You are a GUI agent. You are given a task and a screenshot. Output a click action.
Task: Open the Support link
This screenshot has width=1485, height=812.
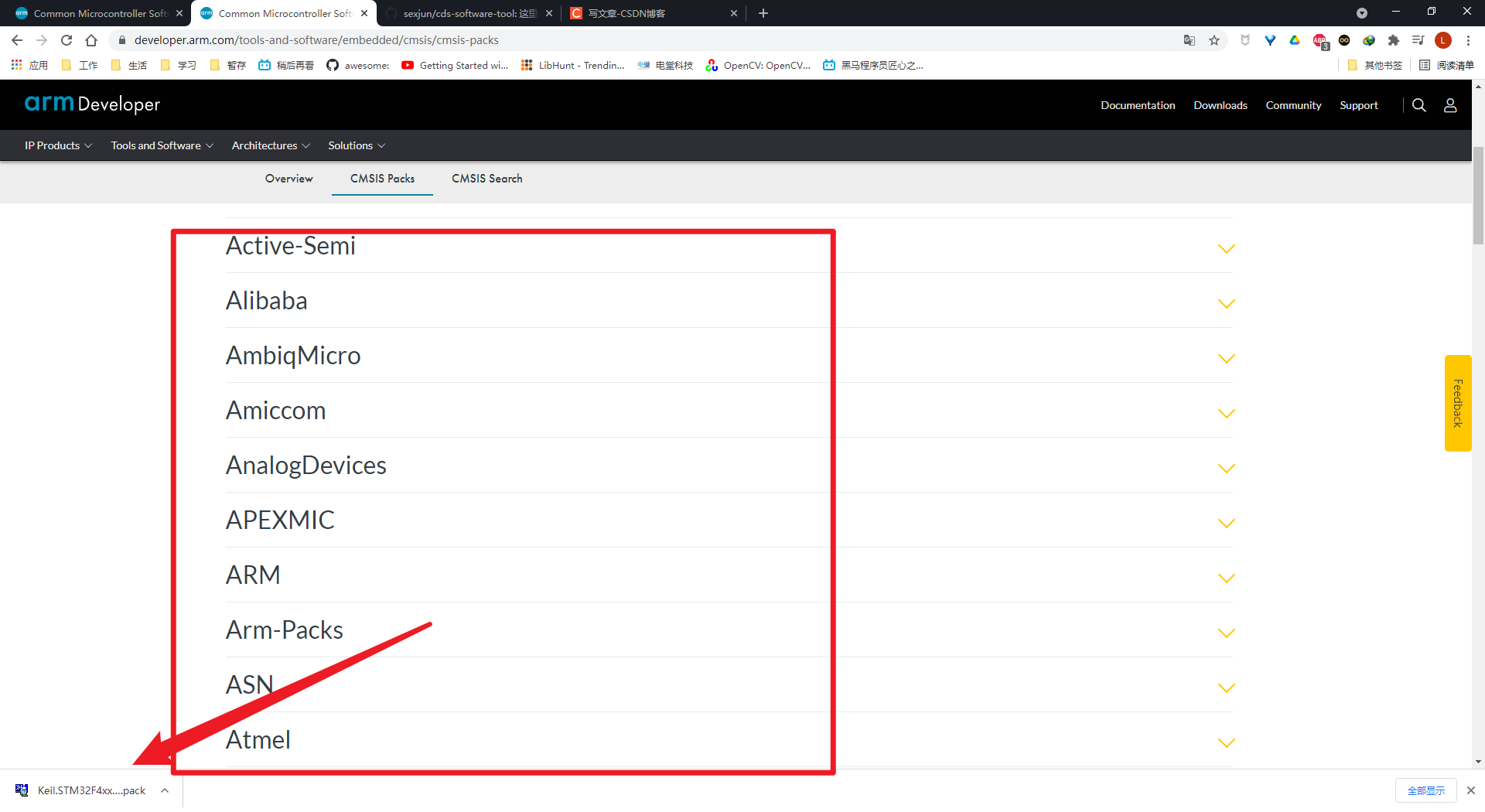coord(1359,105)
